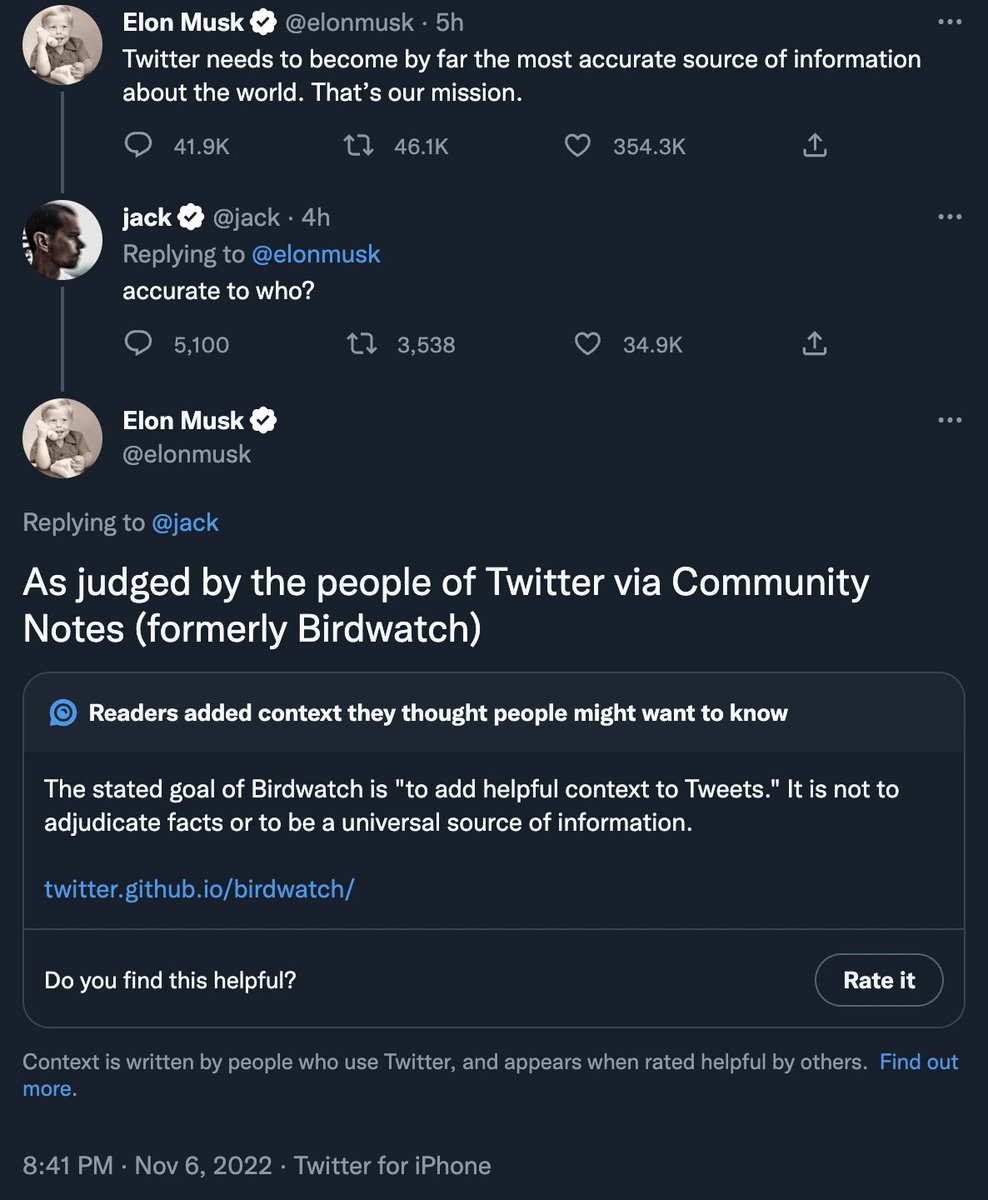Reply to jack's "accurate to who?" tweet
Viewport: 988px width, 1200px height.
[x=137, y=344]
